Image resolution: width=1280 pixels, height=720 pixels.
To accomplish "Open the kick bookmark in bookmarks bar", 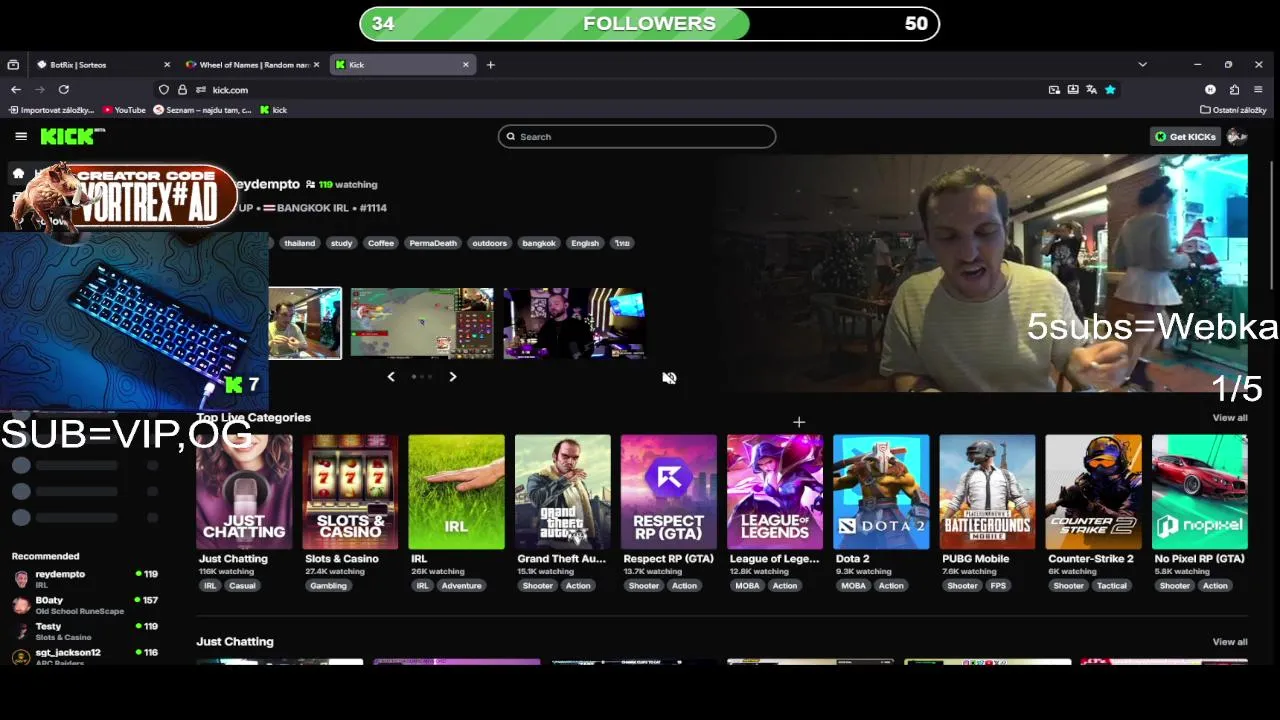I will [273, 110].
